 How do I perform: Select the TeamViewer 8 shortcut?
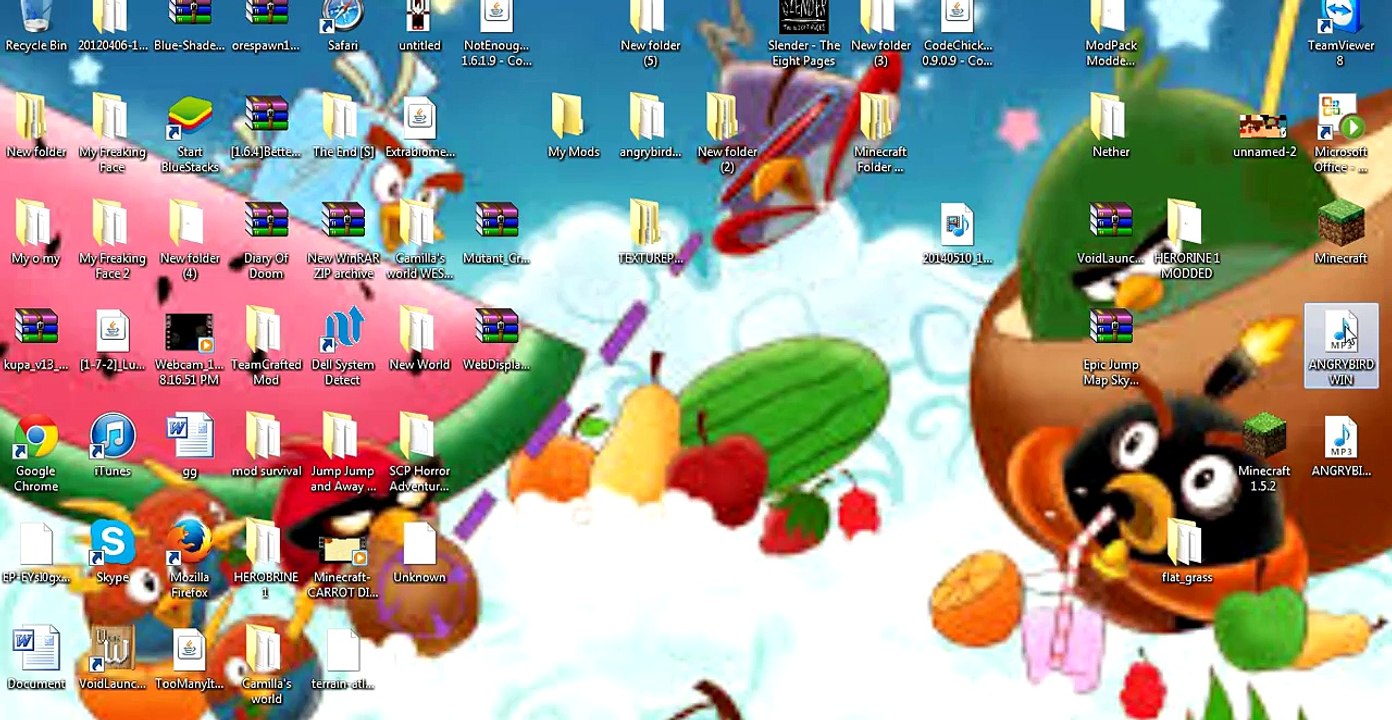coord(1341,34)
